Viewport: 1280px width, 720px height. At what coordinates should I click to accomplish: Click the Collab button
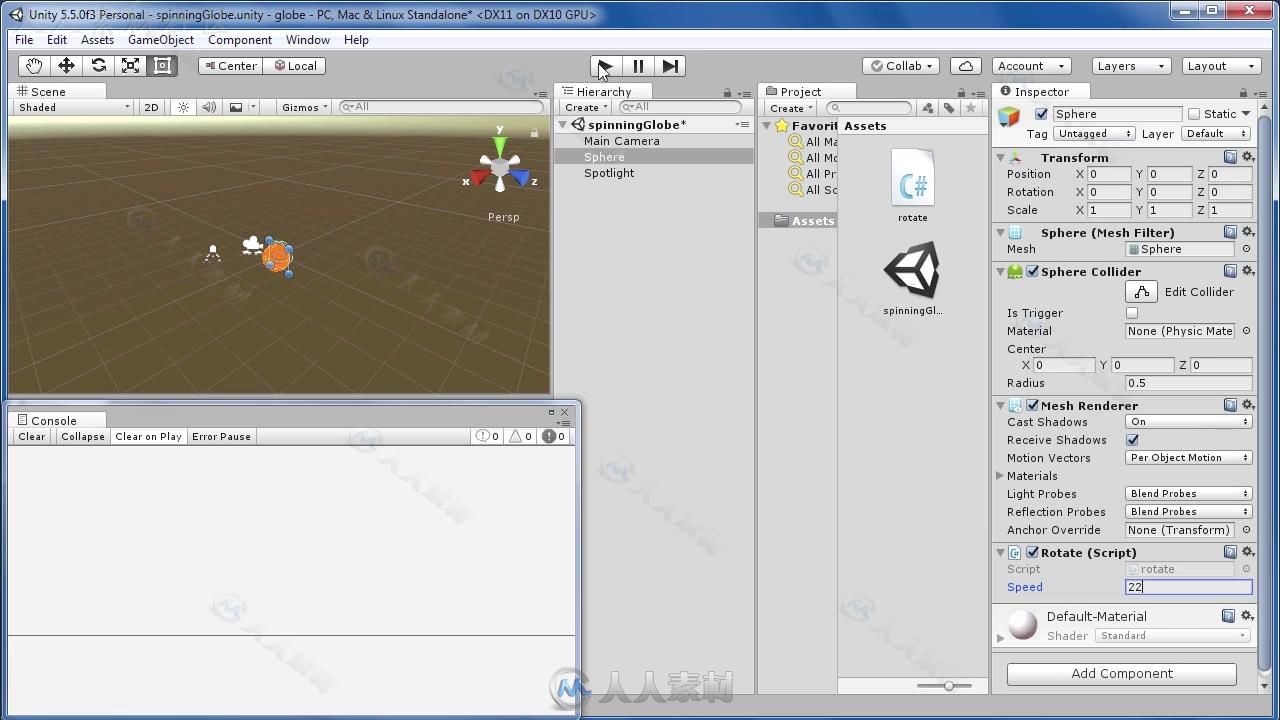[x=901, y=66]
